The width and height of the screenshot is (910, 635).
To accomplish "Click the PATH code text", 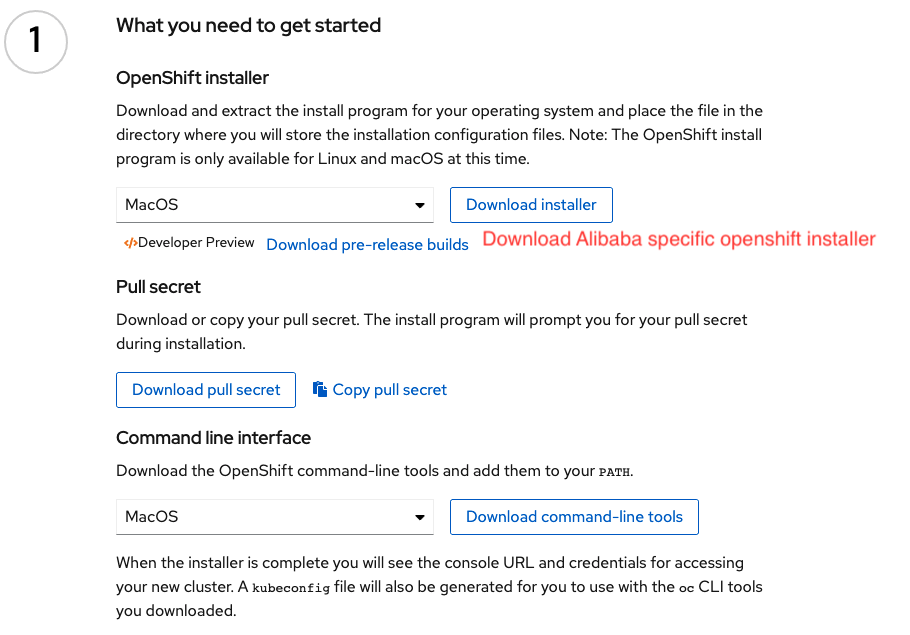I will pyautogui.click(x=614, y=471).
